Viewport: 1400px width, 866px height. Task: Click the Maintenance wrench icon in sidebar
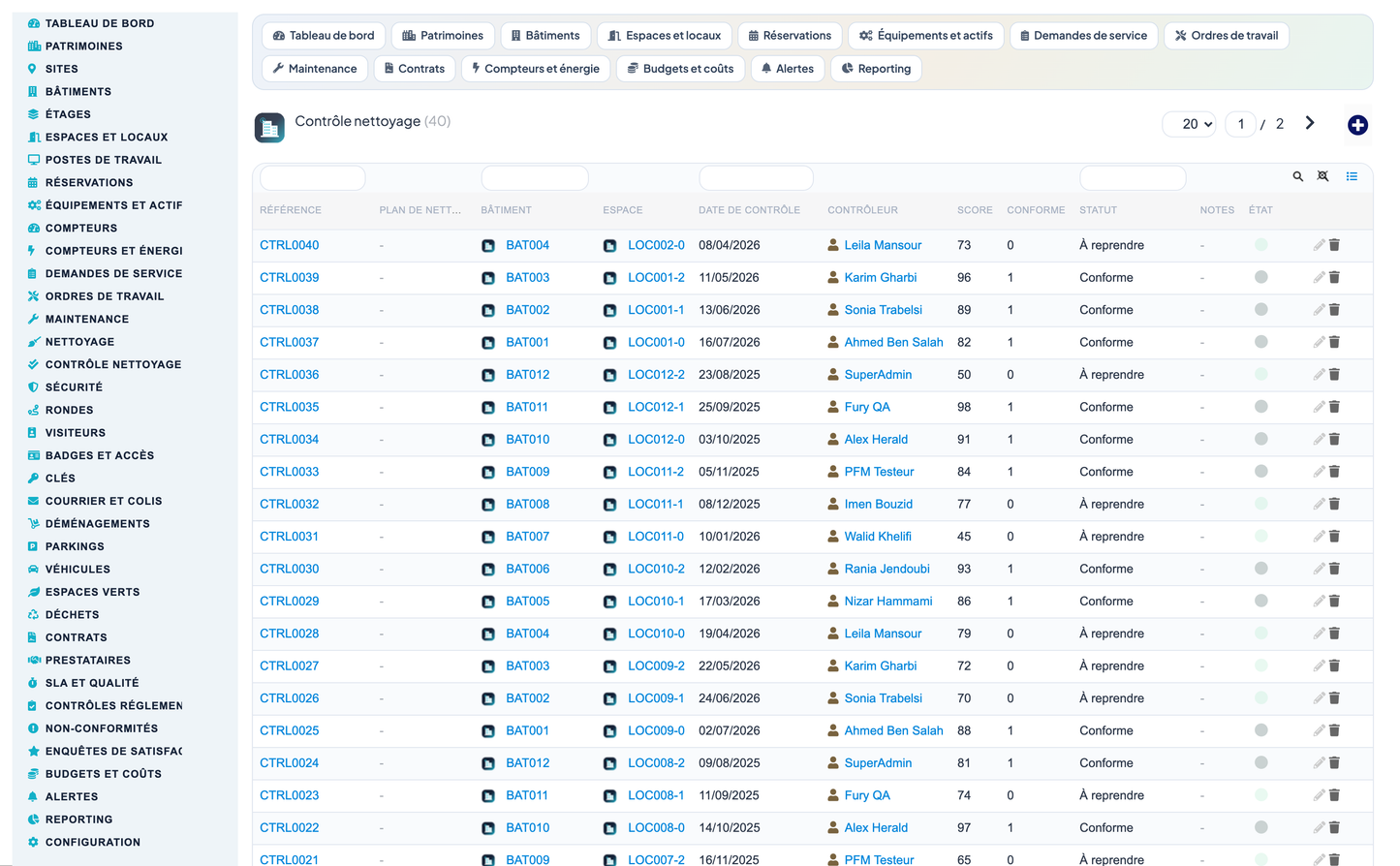33,319
